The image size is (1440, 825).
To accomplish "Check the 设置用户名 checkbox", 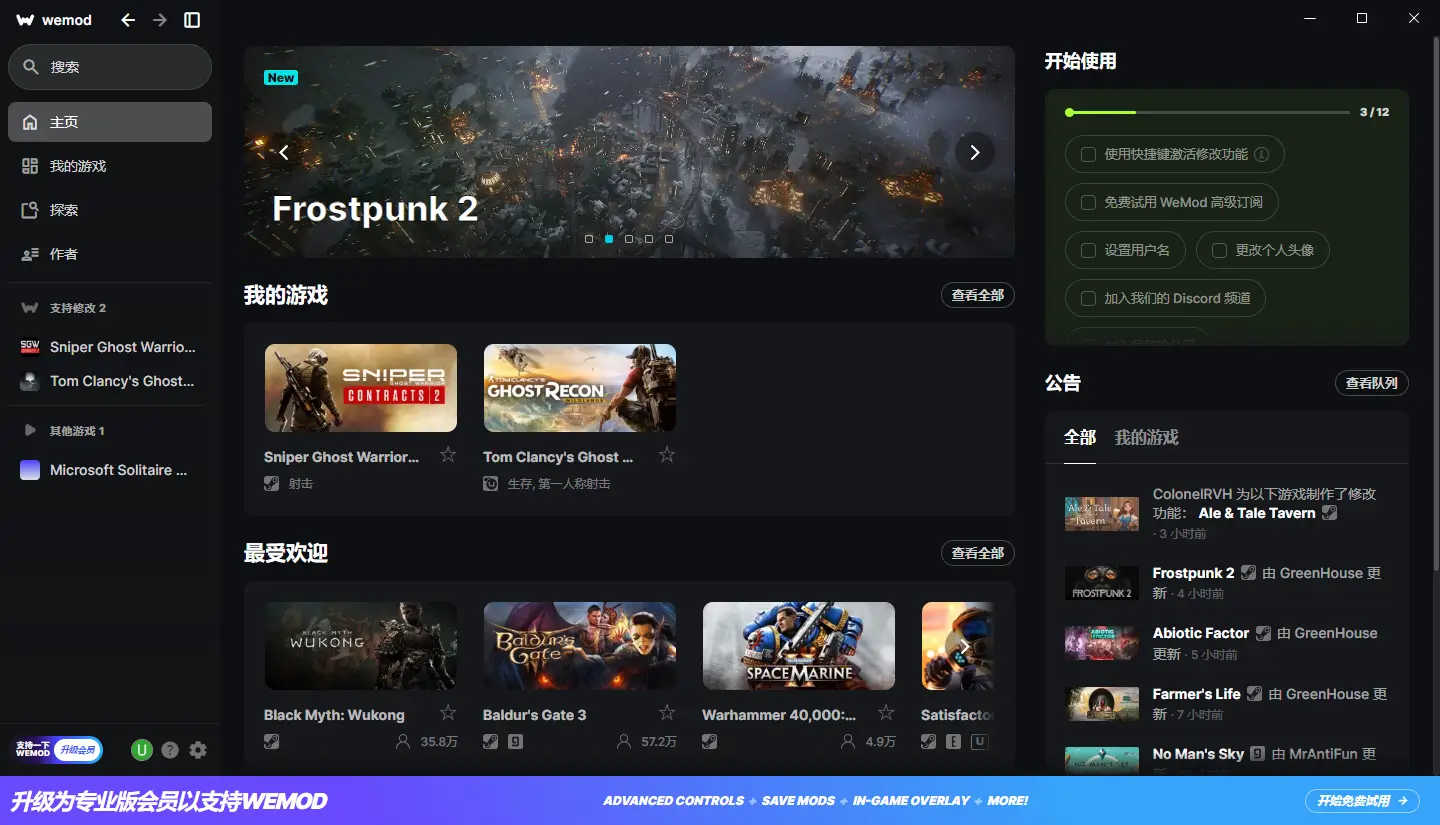I will tap(1088, 250).
